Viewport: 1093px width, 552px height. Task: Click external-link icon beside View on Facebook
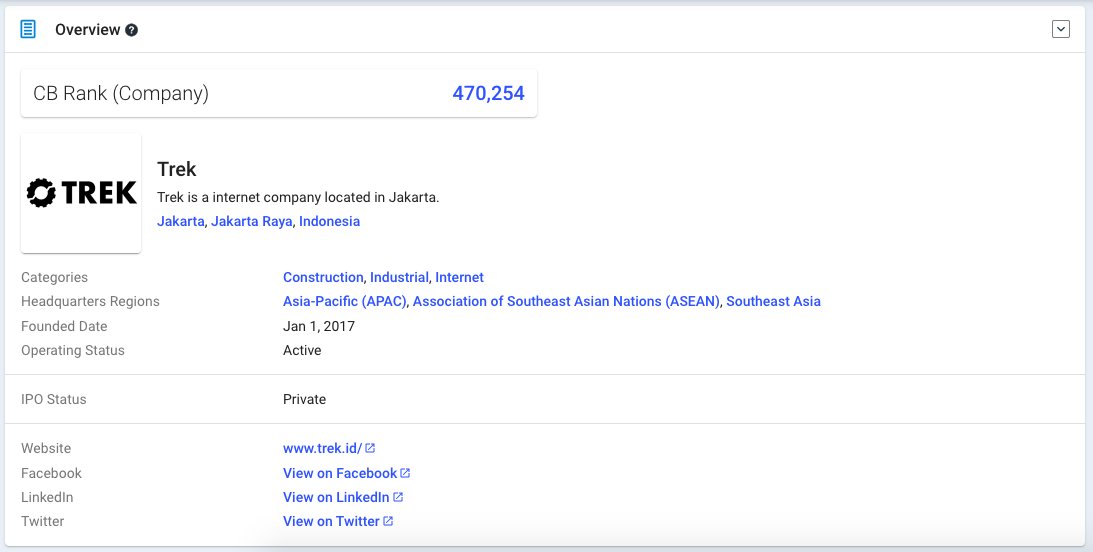click(405, 473)
